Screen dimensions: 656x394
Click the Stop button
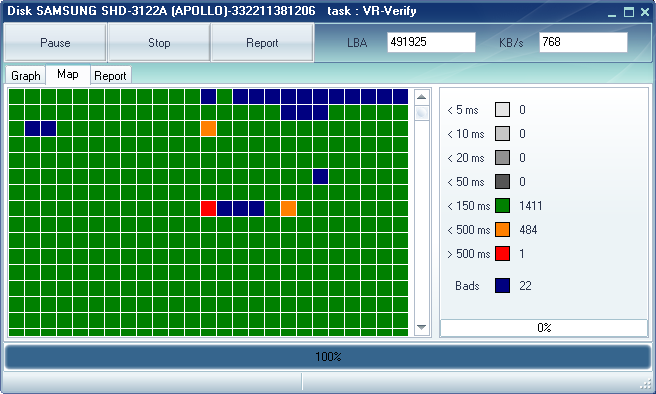click(x=159, y=43)
